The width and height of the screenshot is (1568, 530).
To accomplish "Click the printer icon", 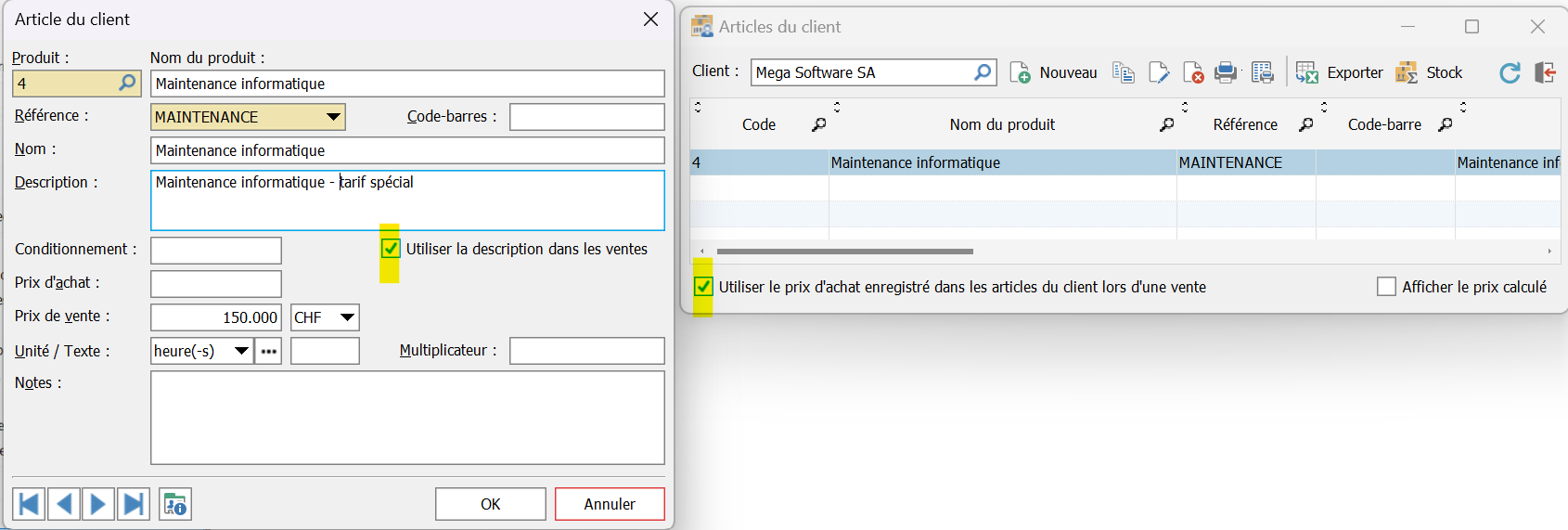I will click(x=1226, y=72).
